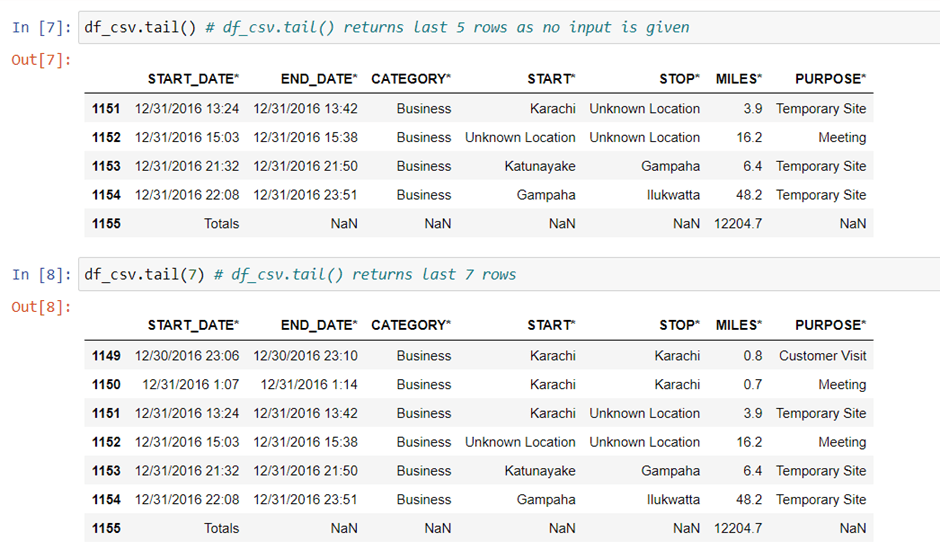Image resolution: width=940 pixels, height=550 pixels.
Task: Select row index 1151 in Out[8] table
Action: [x=106, y=413]
